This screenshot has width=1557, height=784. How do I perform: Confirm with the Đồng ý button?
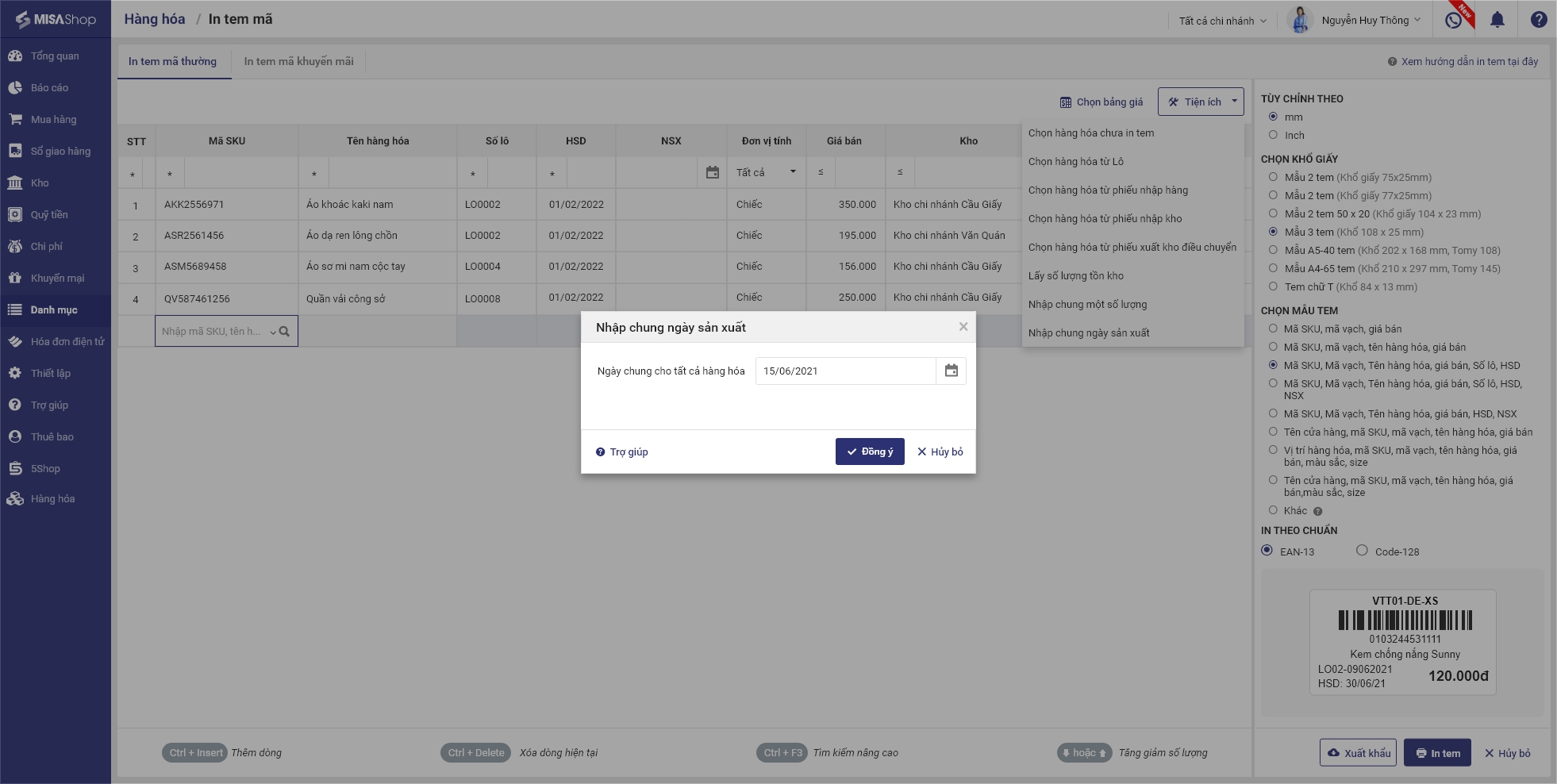(x=870, y=452)
